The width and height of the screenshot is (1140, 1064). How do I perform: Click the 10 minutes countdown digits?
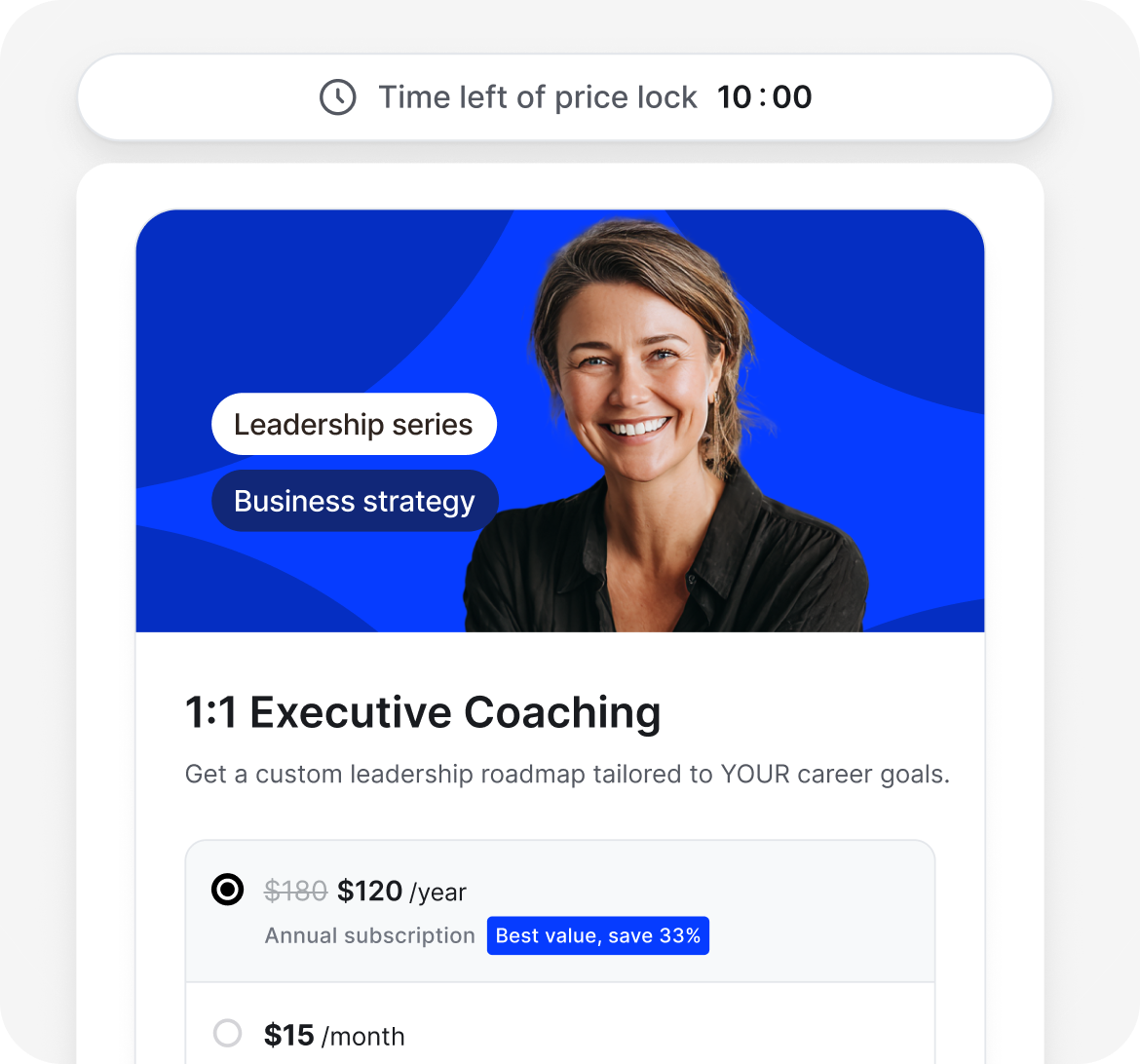point(736,97)
